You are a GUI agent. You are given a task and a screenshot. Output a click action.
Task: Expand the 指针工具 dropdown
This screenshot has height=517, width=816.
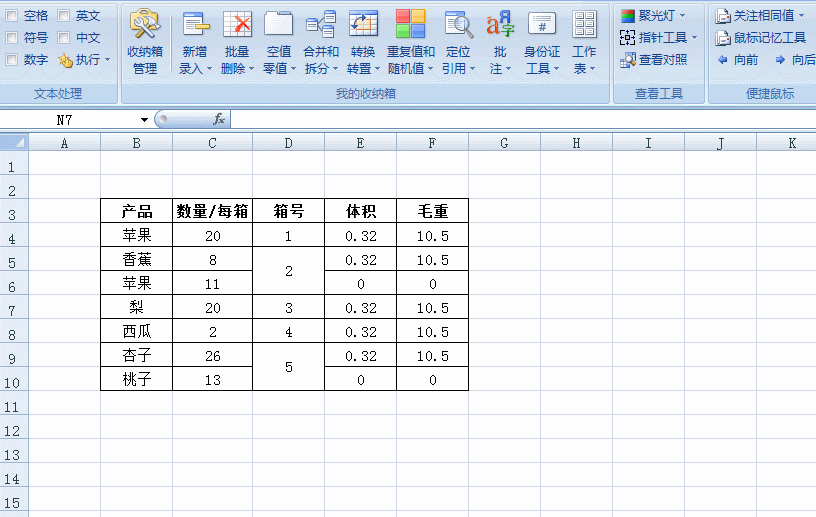(694, 38)
